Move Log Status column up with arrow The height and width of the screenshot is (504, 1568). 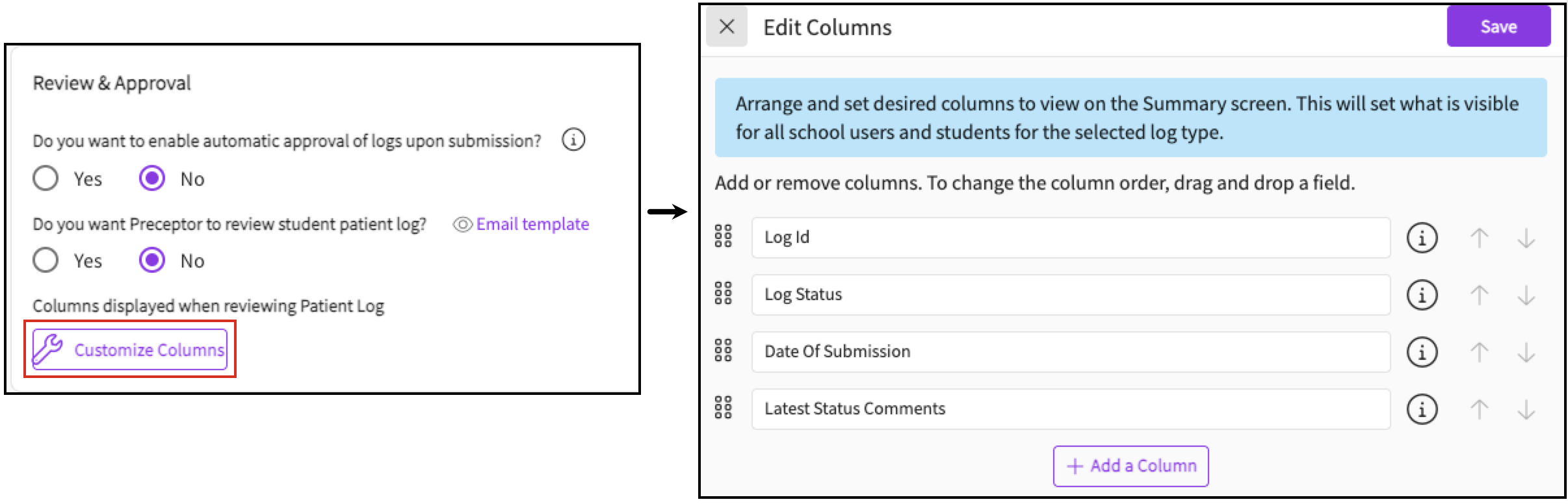coord(1479,296)
